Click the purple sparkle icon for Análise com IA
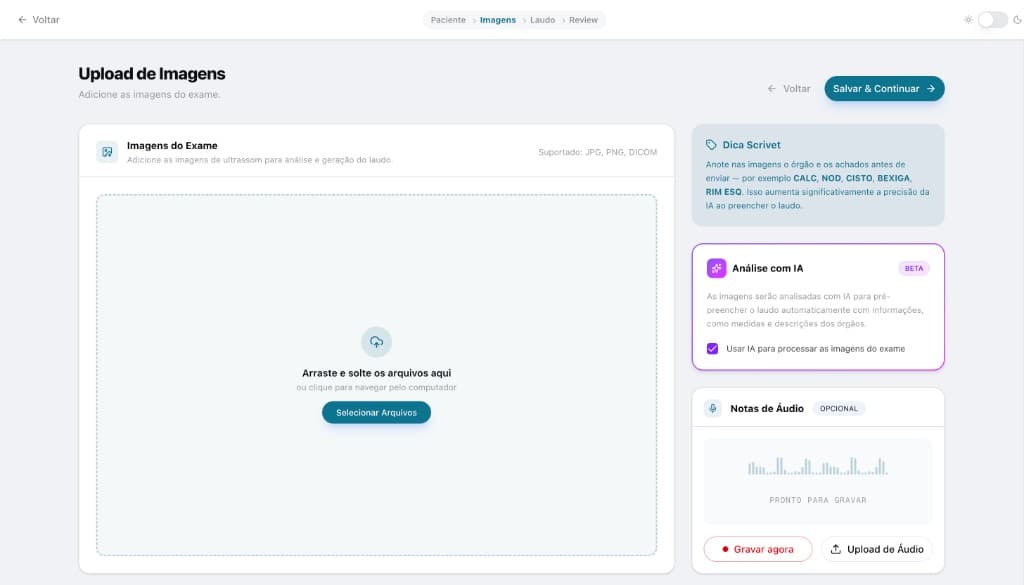Screen dimensions: 1024x585 point(716,268)
